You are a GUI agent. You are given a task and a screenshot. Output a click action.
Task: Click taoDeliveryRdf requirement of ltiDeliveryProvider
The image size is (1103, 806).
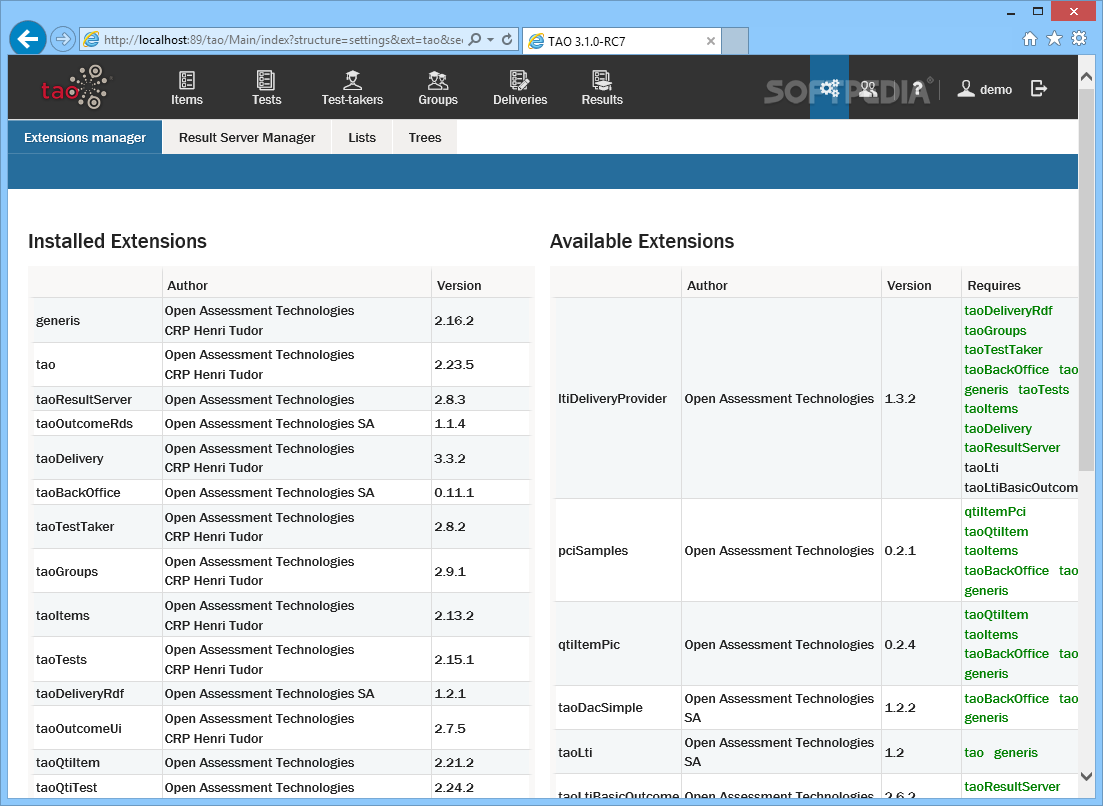pyautogui.click(x=1008, y=310)
